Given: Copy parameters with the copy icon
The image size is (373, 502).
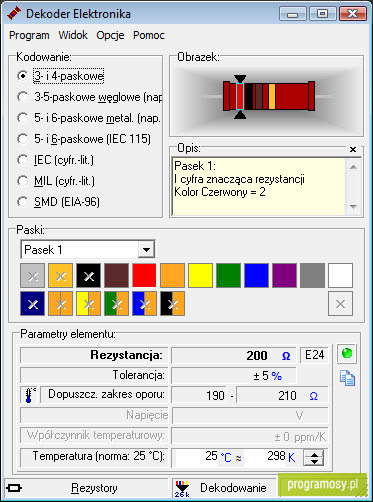Looking at the screenshot, I should pyautogui.click(x=347, y=378).
